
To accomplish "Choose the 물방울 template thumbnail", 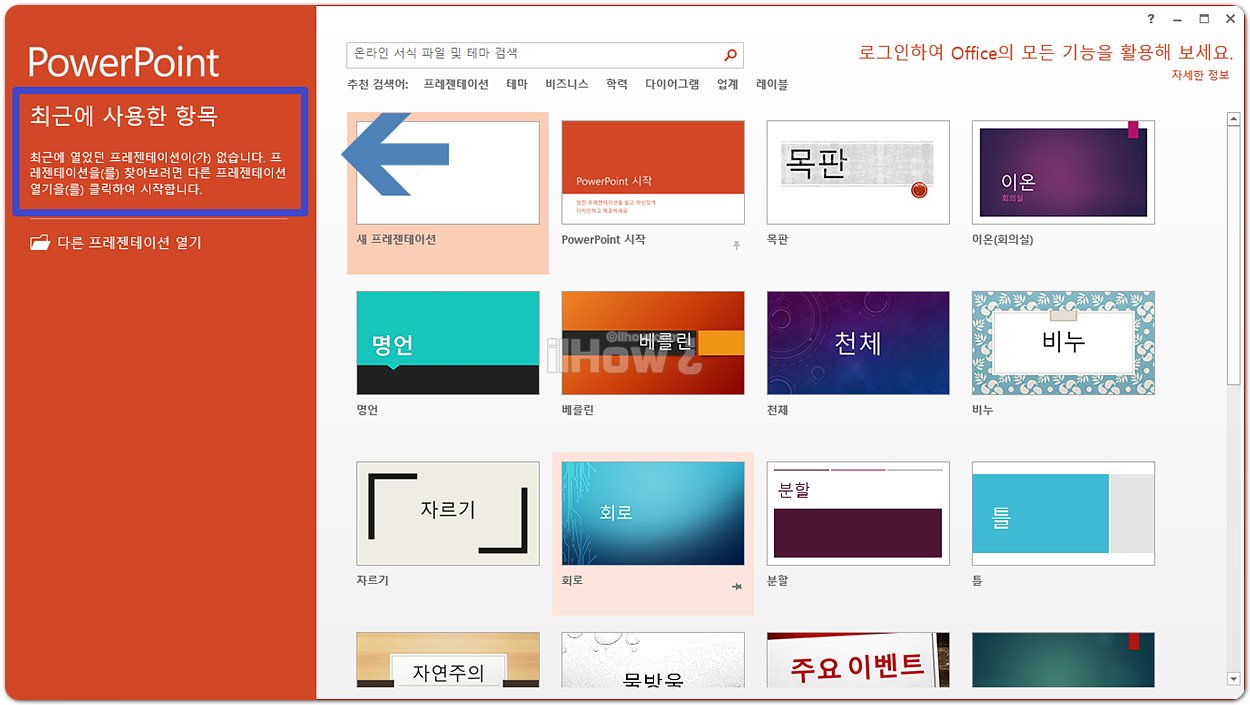I will point(653,660).
